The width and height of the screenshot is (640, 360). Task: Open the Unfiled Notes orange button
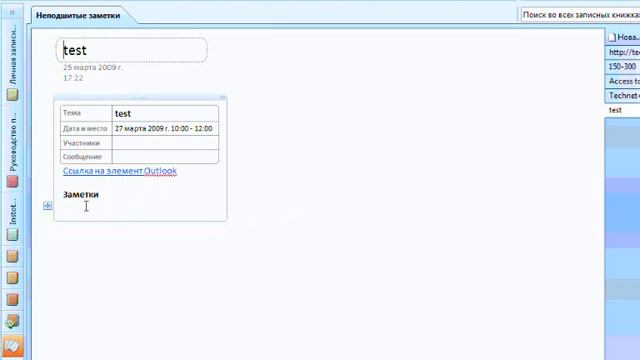pyautogui.click(x=12, y=346)
